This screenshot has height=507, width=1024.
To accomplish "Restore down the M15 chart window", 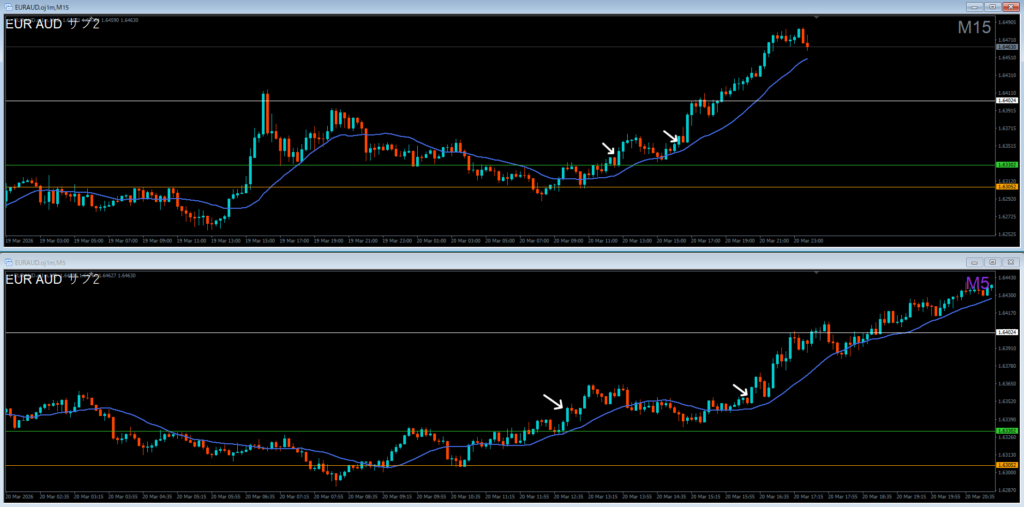I will pos(994,8).
